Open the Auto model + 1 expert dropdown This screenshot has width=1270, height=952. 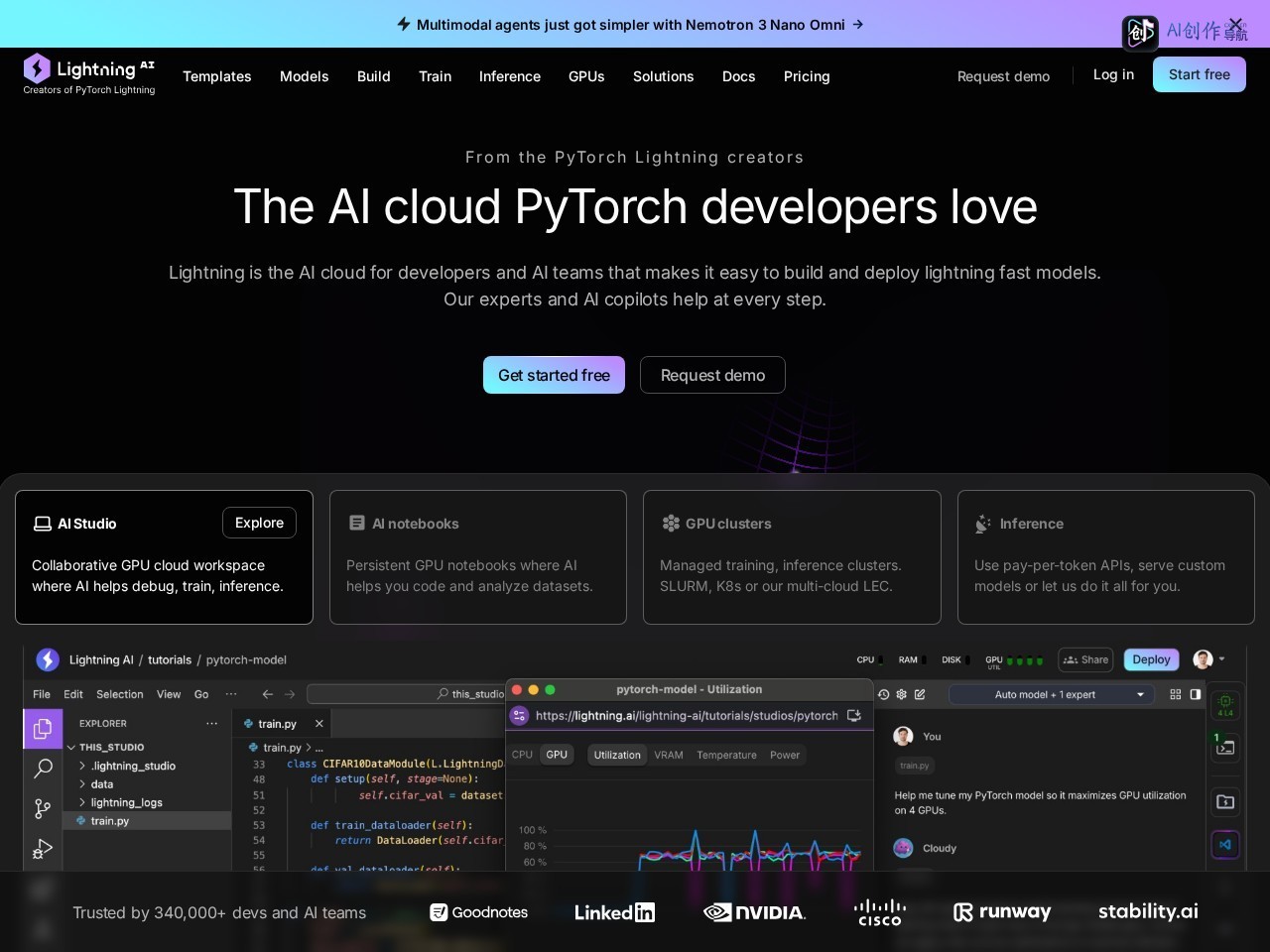1053,694
